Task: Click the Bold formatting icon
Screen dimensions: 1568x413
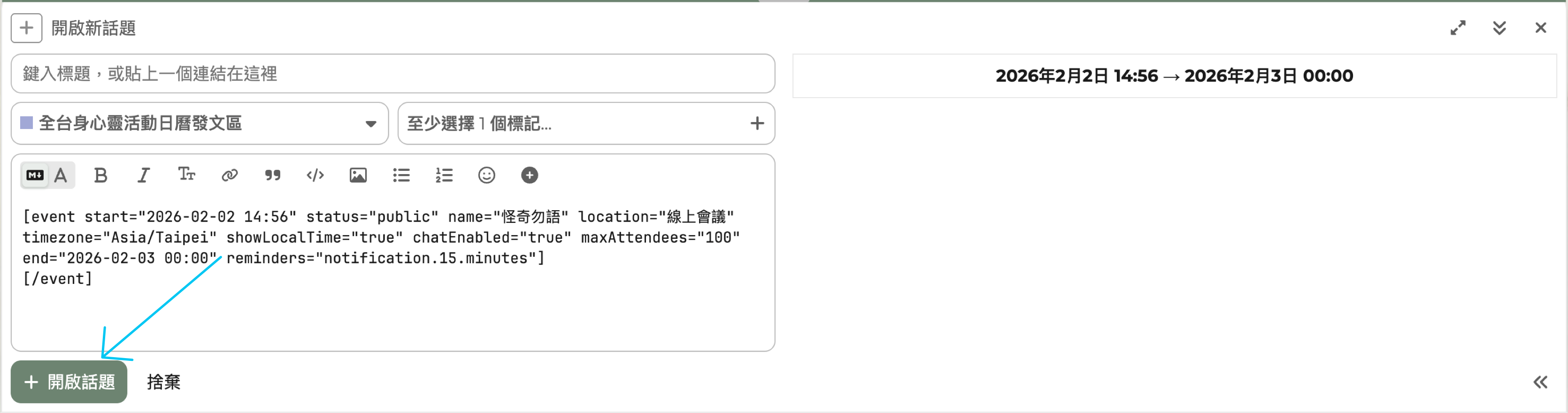Action: coord(100,176)
